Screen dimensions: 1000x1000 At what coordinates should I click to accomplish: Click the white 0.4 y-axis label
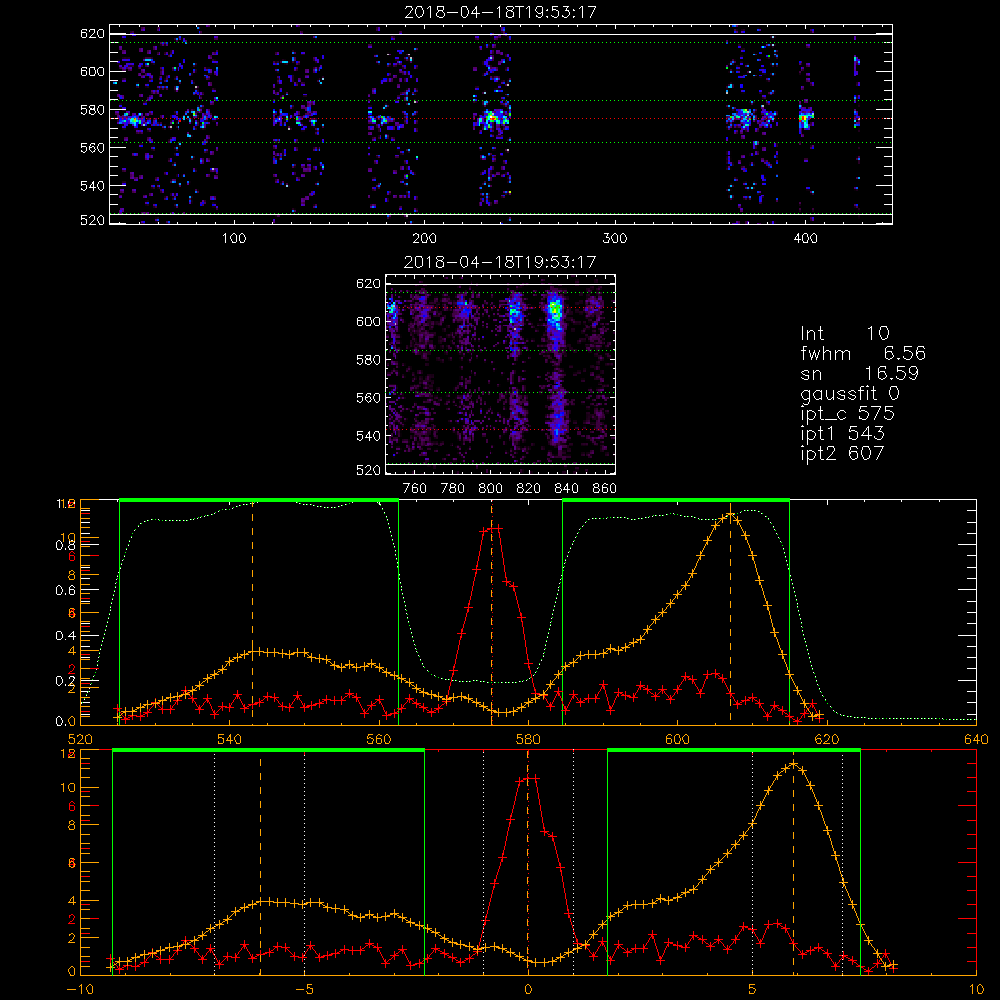(x=65, y=636)
